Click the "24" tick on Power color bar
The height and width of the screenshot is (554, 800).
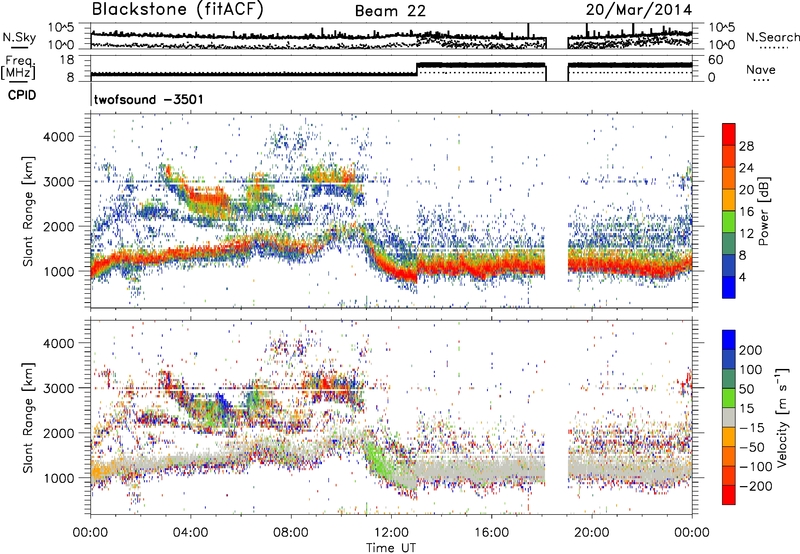746,168
